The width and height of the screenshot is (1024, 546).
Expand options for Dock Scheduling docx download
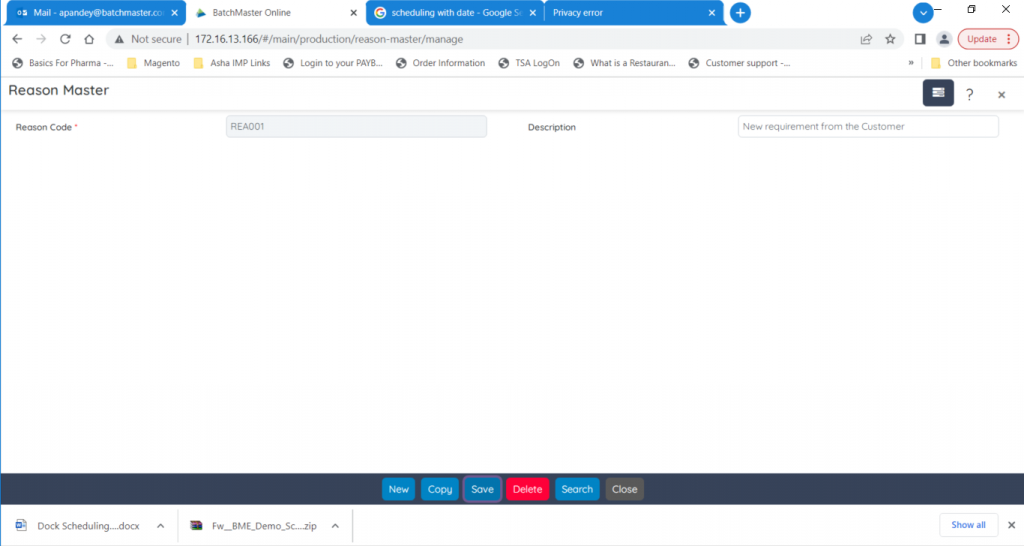[160, 526]
